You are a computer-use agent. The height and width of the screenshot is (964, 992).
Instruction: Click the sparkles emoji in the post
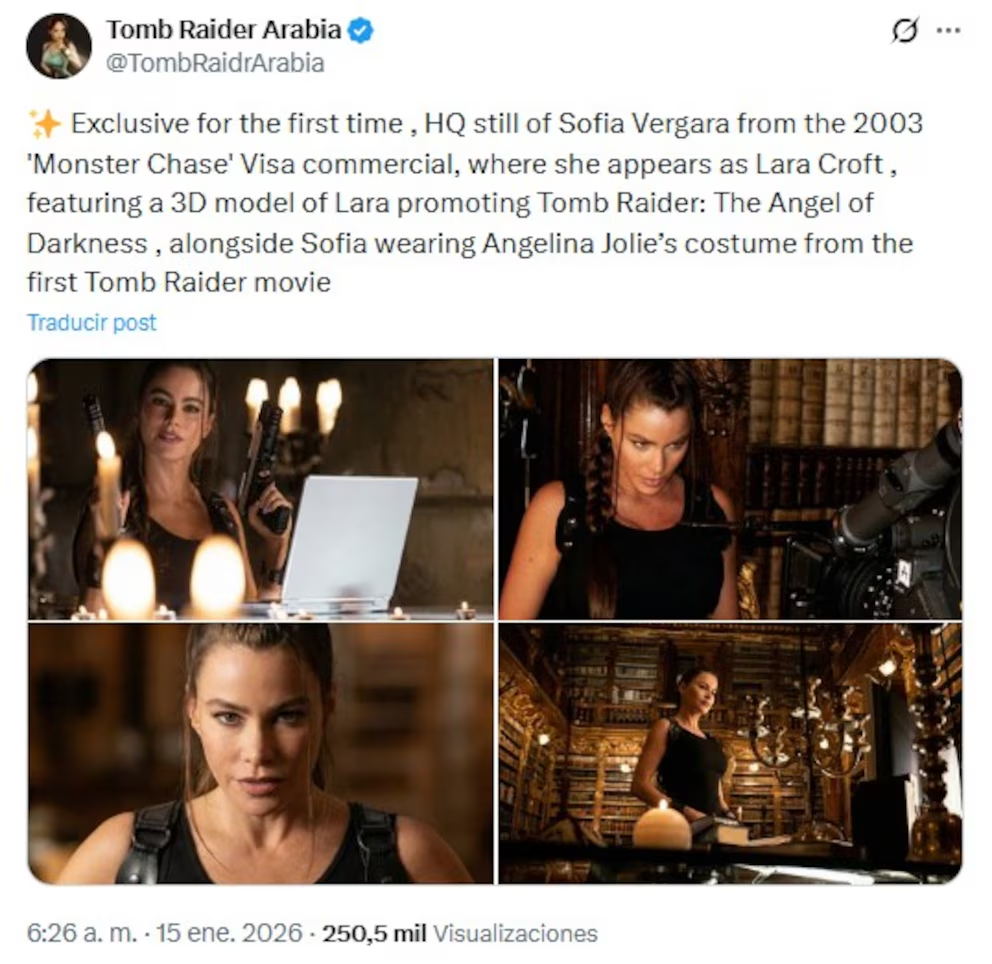[x=45, y=123]
